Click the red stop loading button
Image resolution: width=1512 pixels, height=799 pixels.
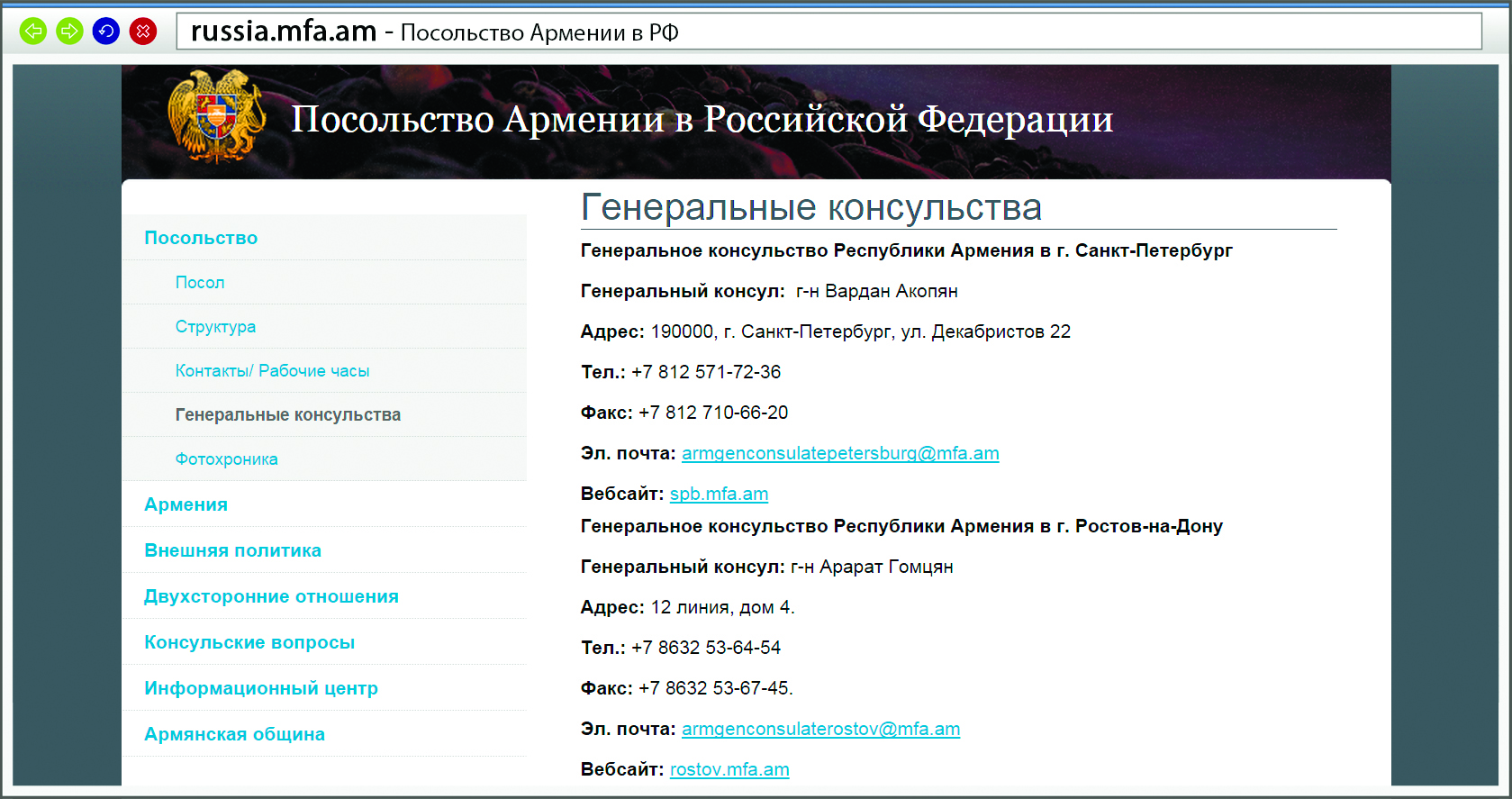click(x=143, y=32)
